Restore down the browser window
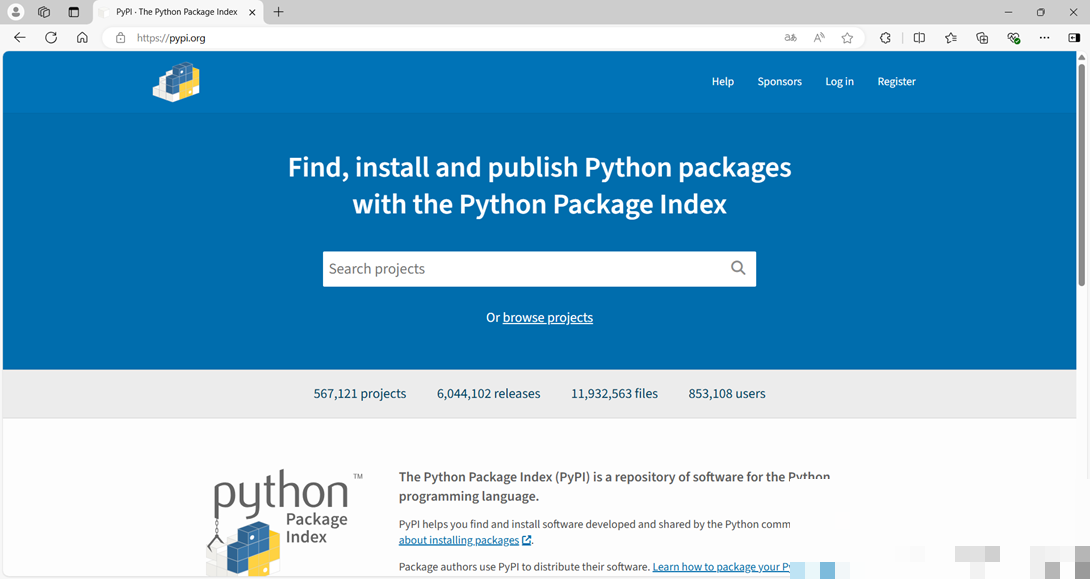The image size is (1090, 579). [x=1041, y=12]
